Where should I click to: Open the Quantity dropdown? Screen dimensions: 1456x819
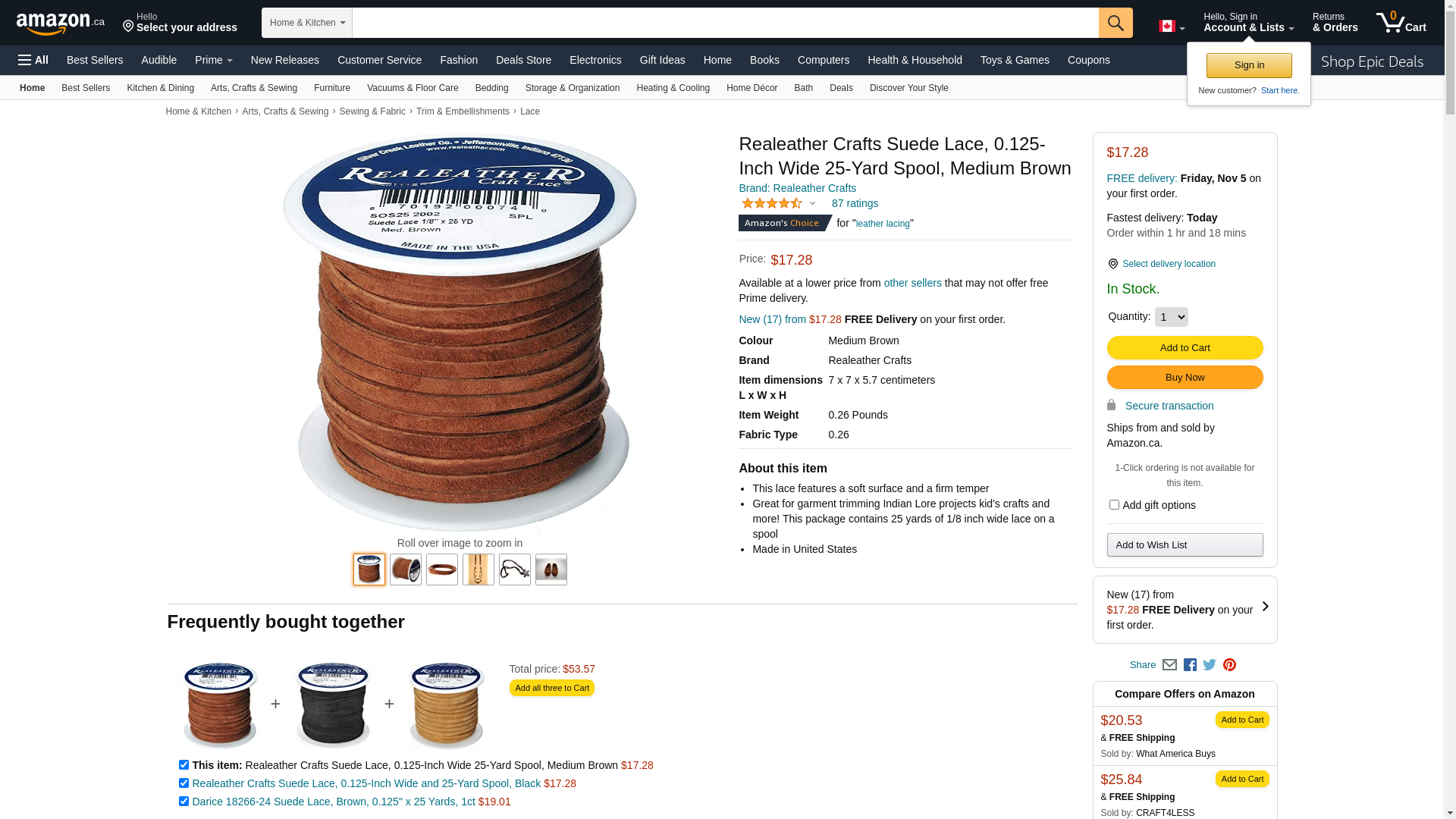click(x=1171, y=317)
